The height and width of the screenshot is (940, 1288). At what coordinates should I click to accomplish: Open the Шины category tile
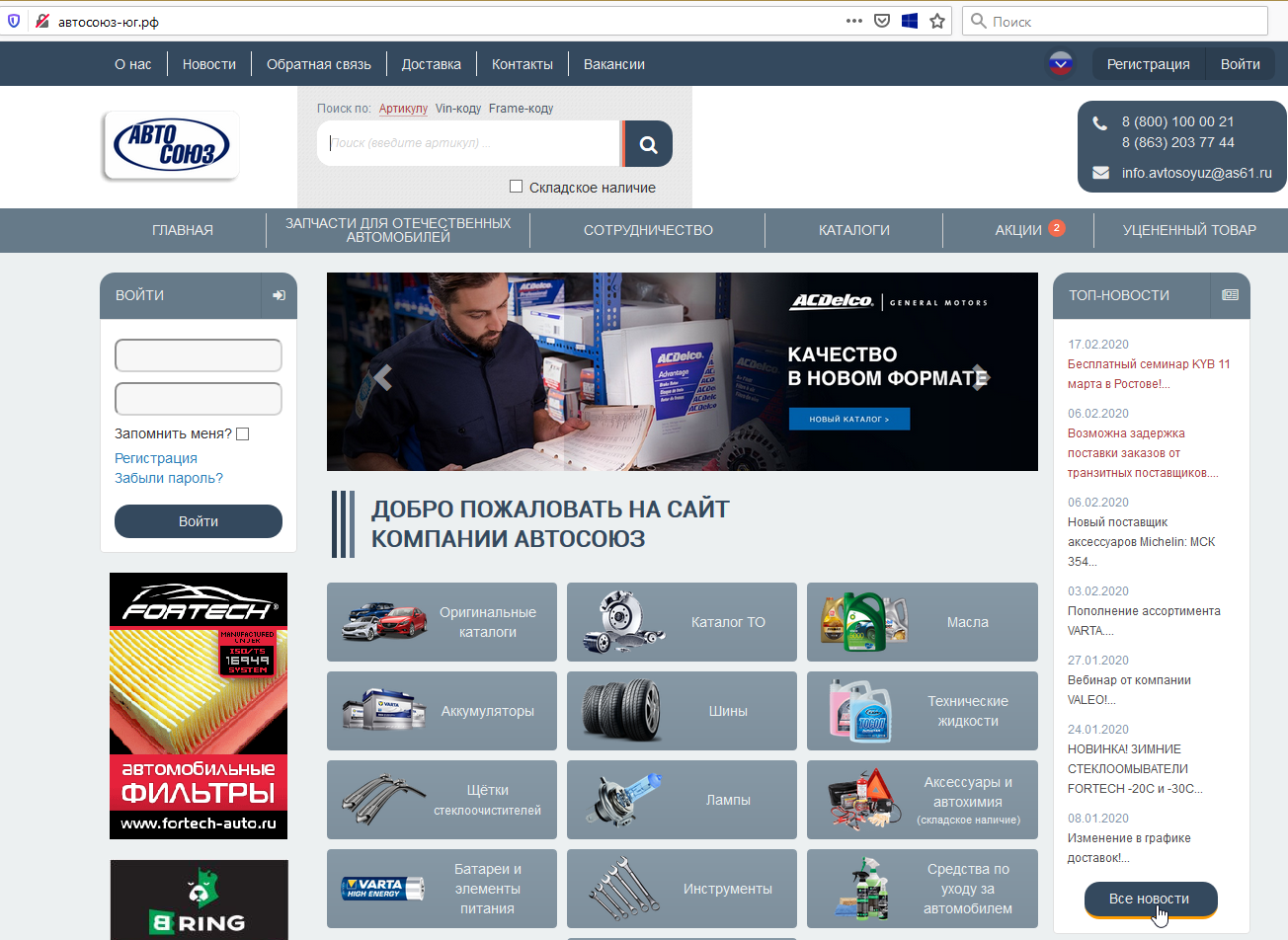(x=682, y=711)
